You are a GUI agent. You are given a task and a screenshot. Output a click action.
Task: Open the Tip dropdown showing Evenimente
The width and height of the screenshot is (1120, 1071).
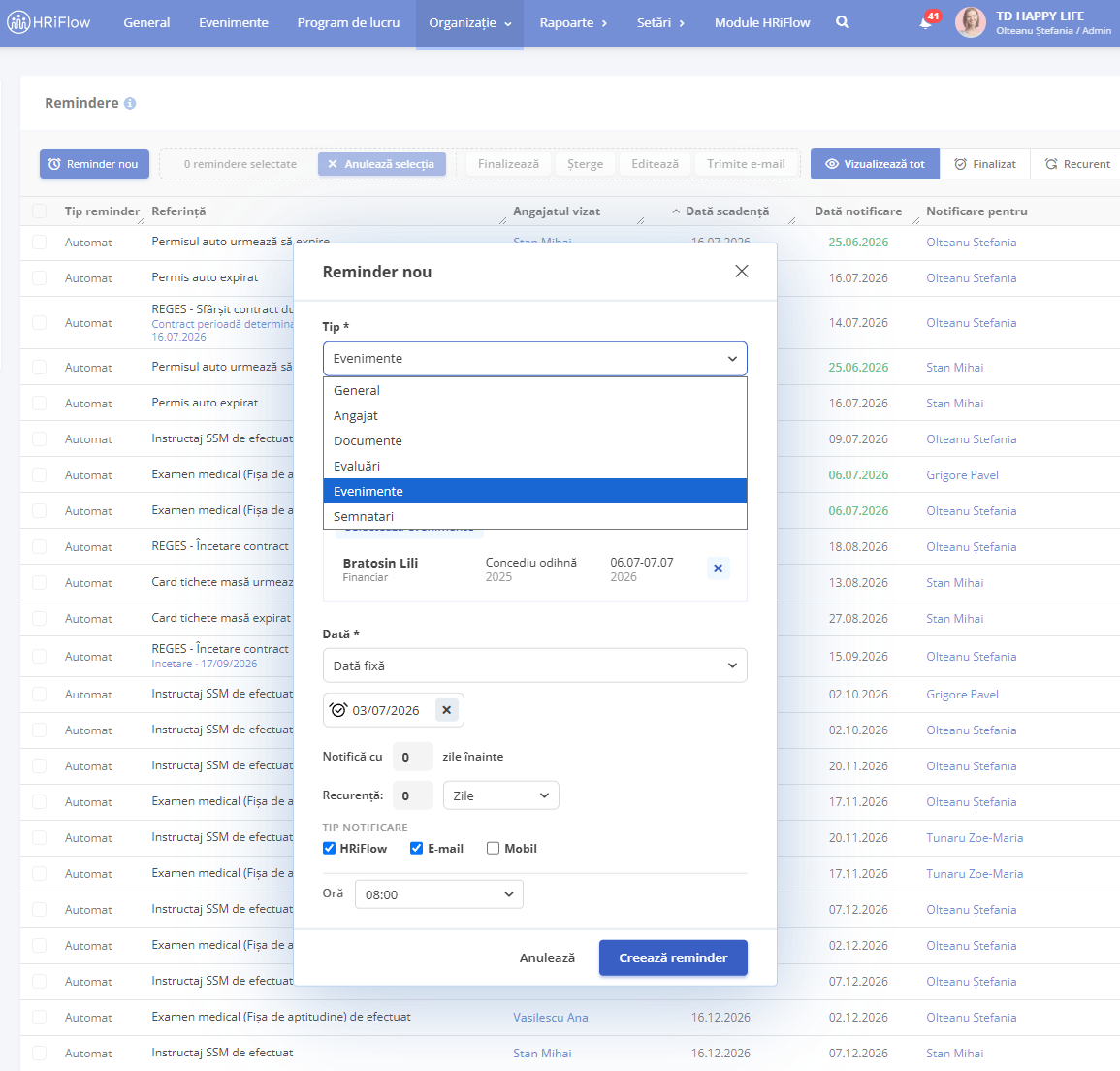[535, 359]
